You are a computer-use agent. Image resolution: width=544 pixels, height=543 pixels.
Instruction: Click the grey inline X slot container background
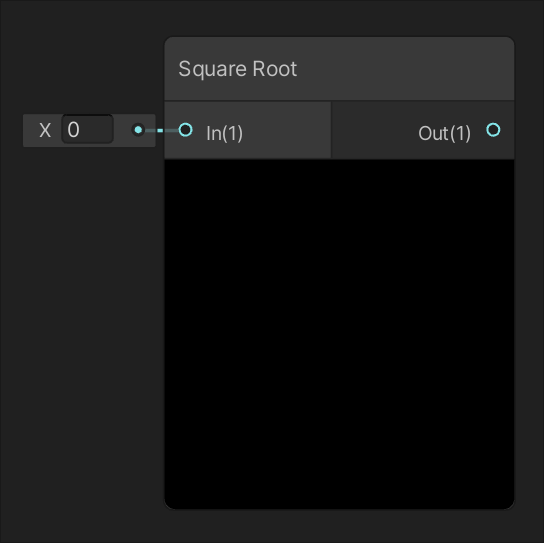pyautogui.click(x=122, y=139)
